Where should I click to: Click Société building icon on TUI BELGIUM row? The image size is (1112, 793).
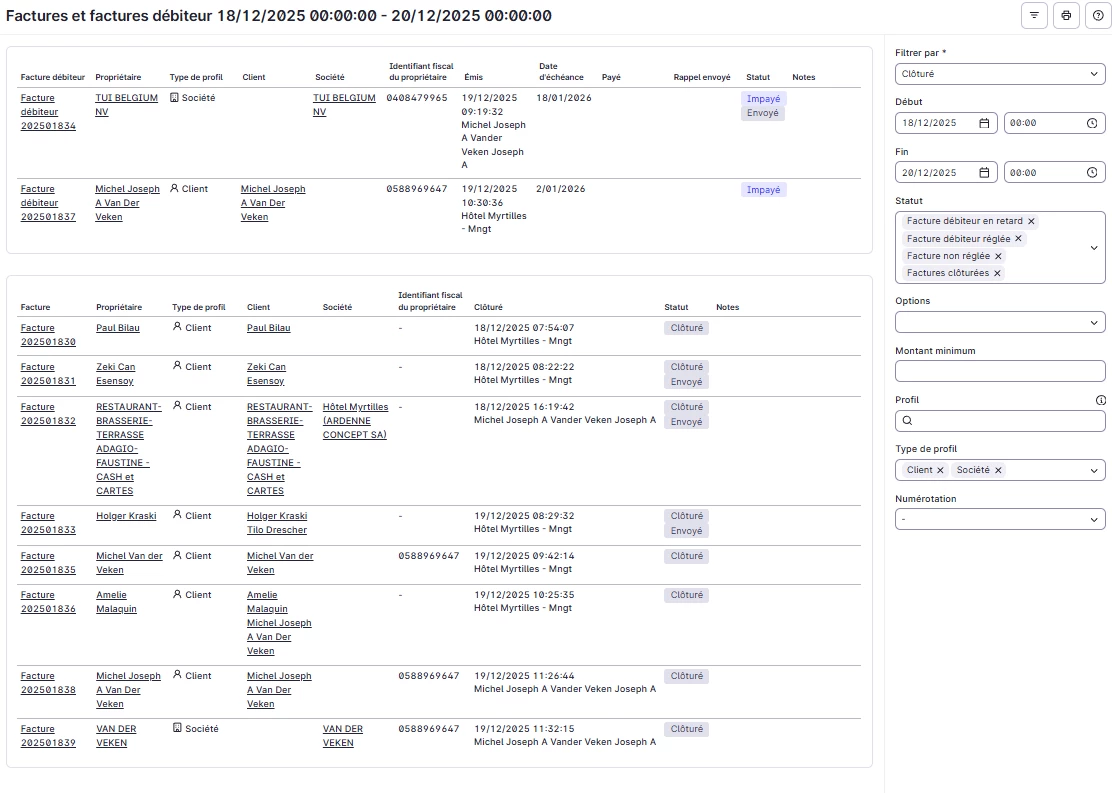click(x=174, y=98)
